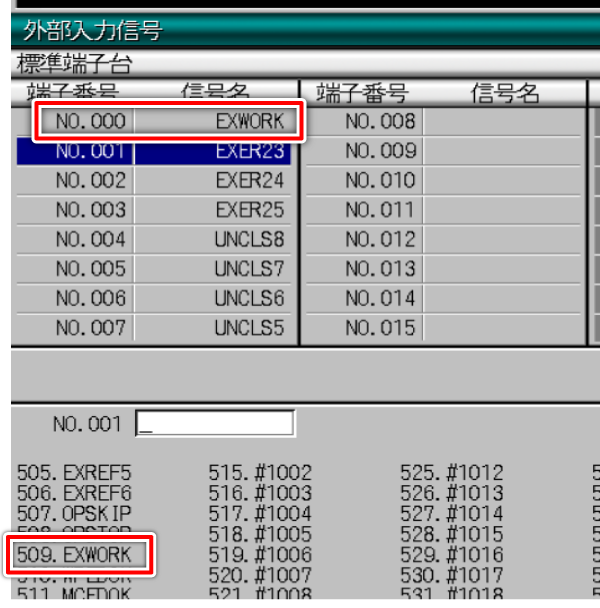Choose the terminal NO.005 row

[x=90, y=269]
